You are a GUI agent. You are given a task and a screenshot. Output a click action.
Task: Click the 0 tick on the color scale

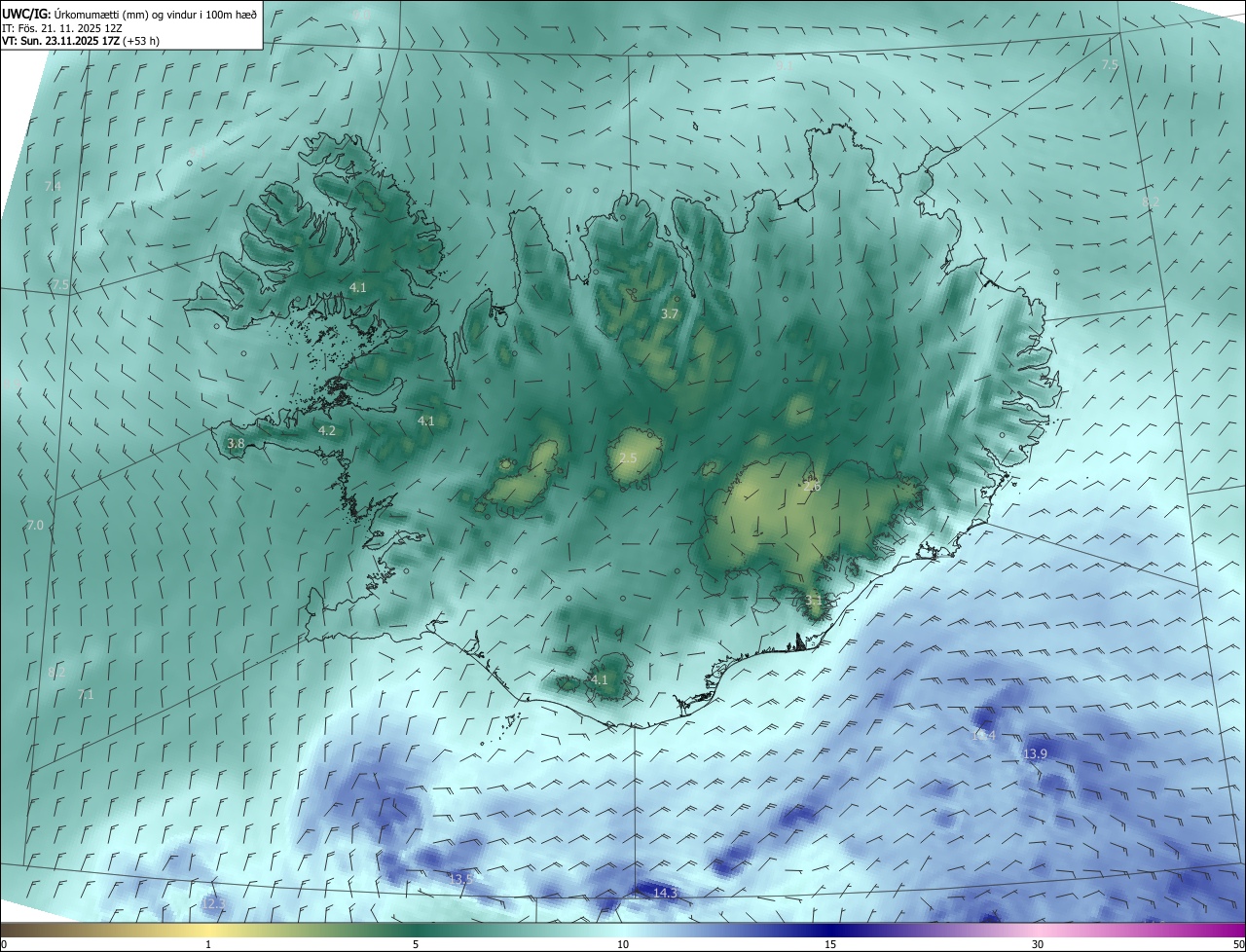click(x=4, y=944)
